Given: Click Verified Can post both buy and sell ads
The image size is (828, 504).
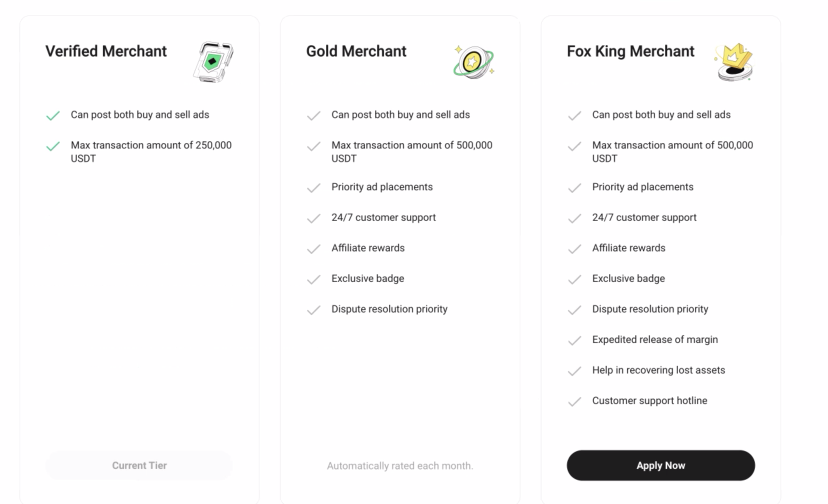Looking at the screenshot, I should click(x=140, y=115).
